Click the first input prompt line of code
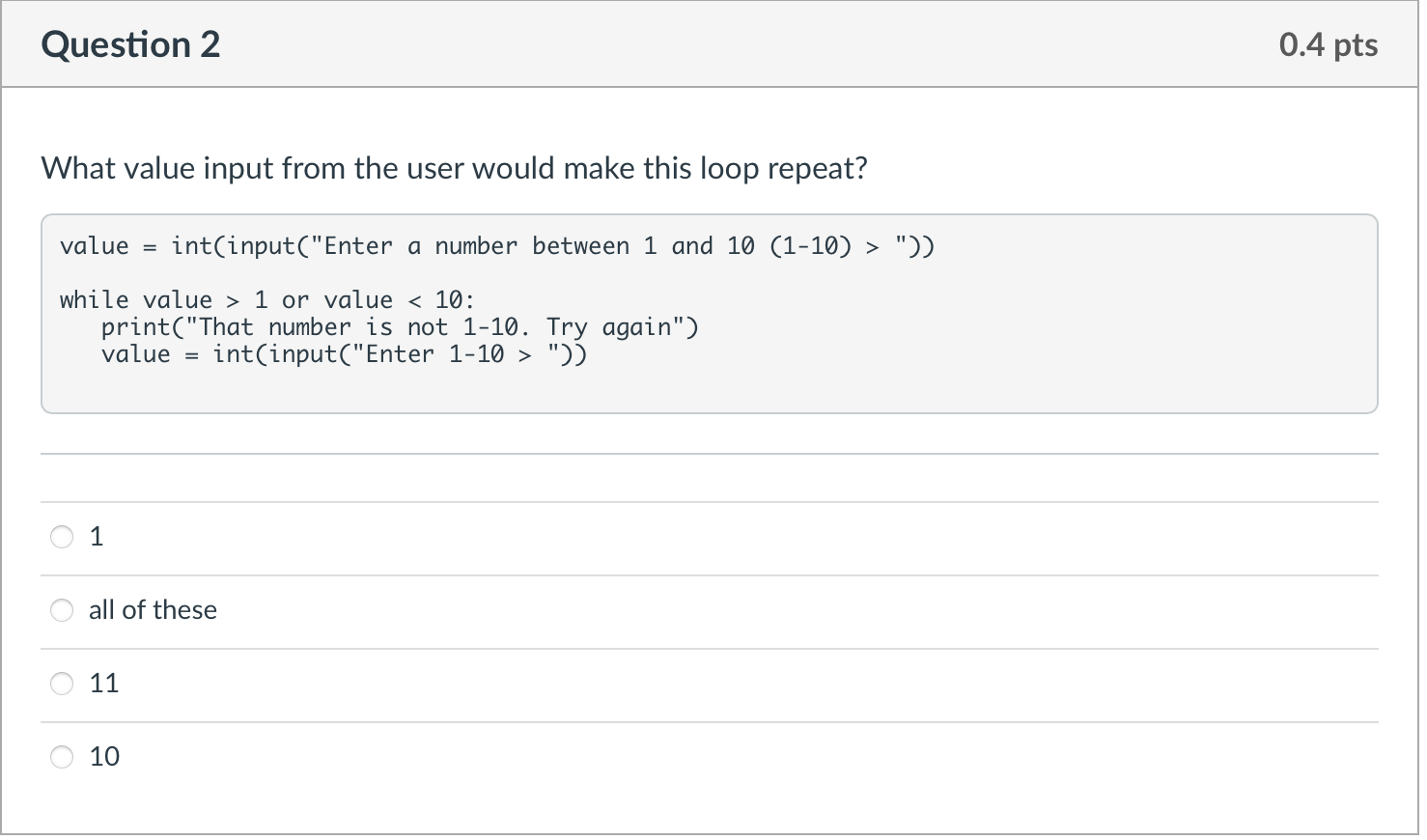Viewport: 1427px width, 840px height. pos(496,245)
